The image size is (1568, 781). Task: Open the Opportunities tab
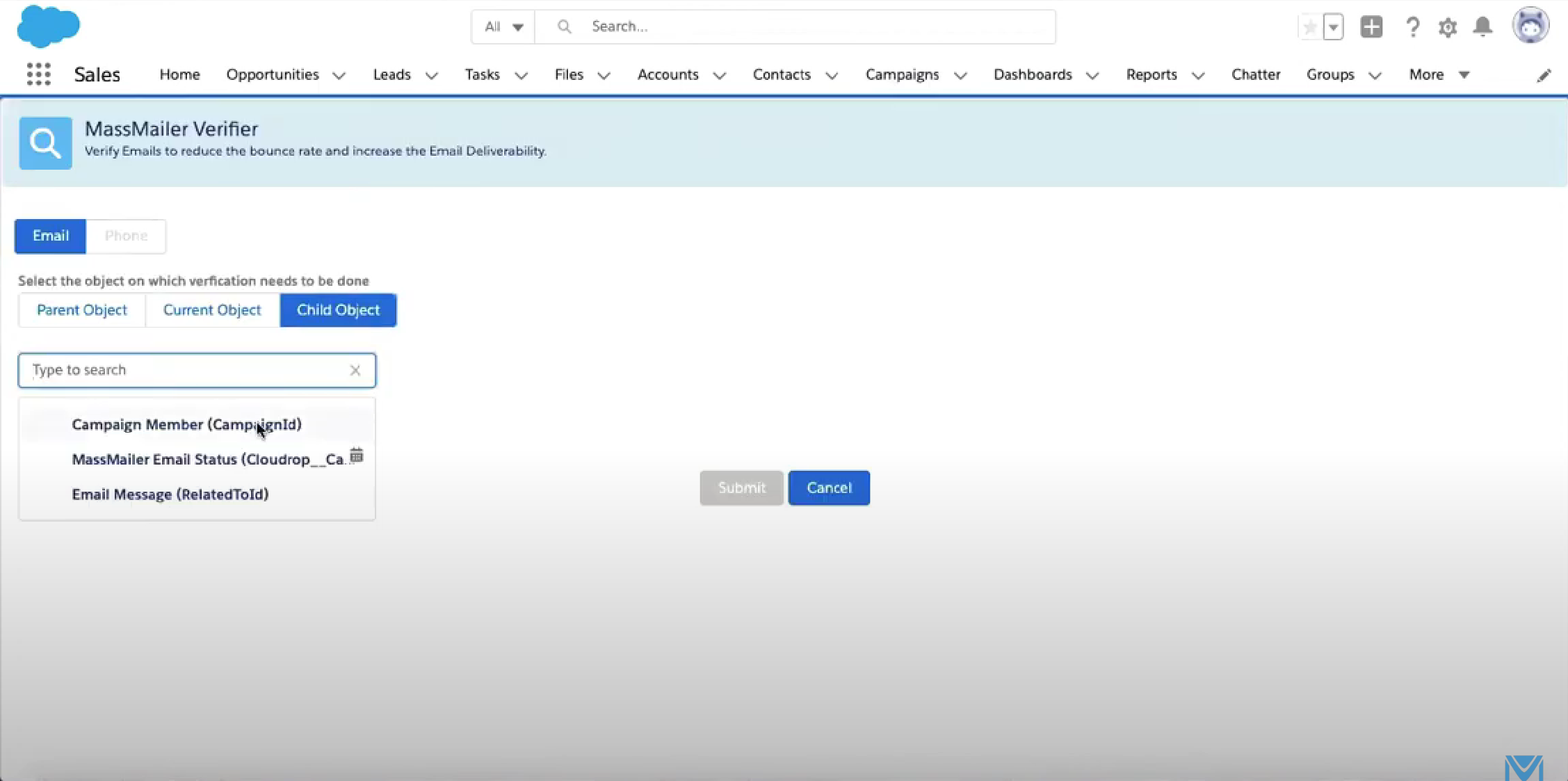pos(273,74)
